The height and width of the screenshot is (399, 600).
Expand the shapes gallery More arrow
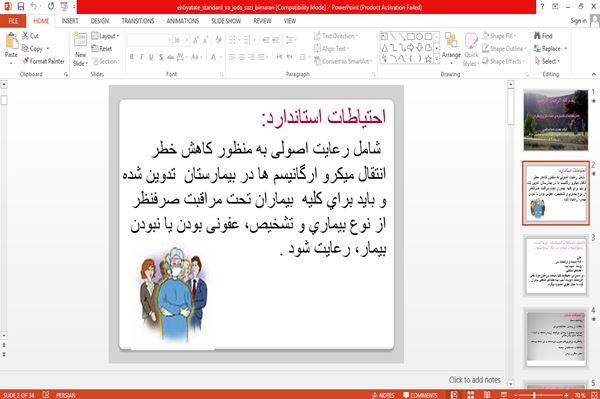[x=437, y=59]
